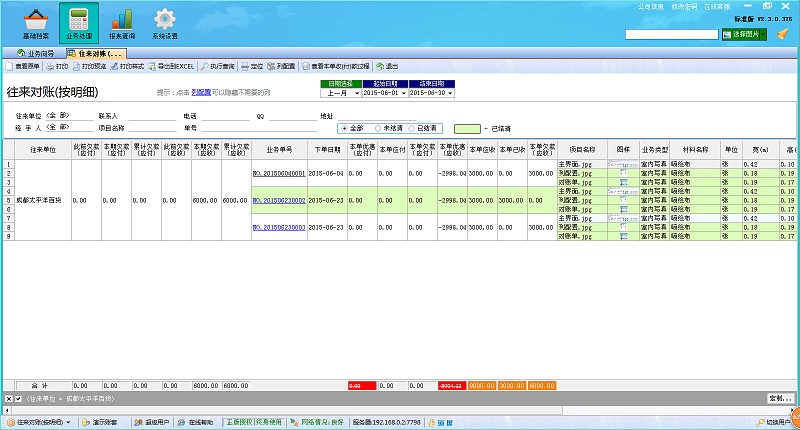Switch to the 业务向导 tab
The width and height of the screenshot is (800, 430).
pyautogui.click(x=36, y=52)
